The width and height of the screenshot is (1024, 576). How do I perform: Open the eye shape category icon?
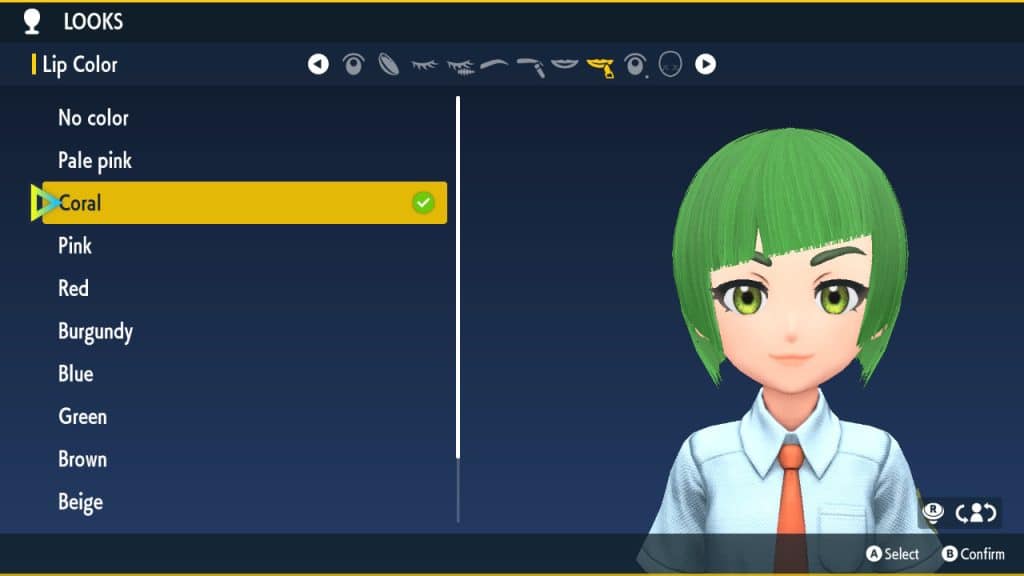[353, 64]
